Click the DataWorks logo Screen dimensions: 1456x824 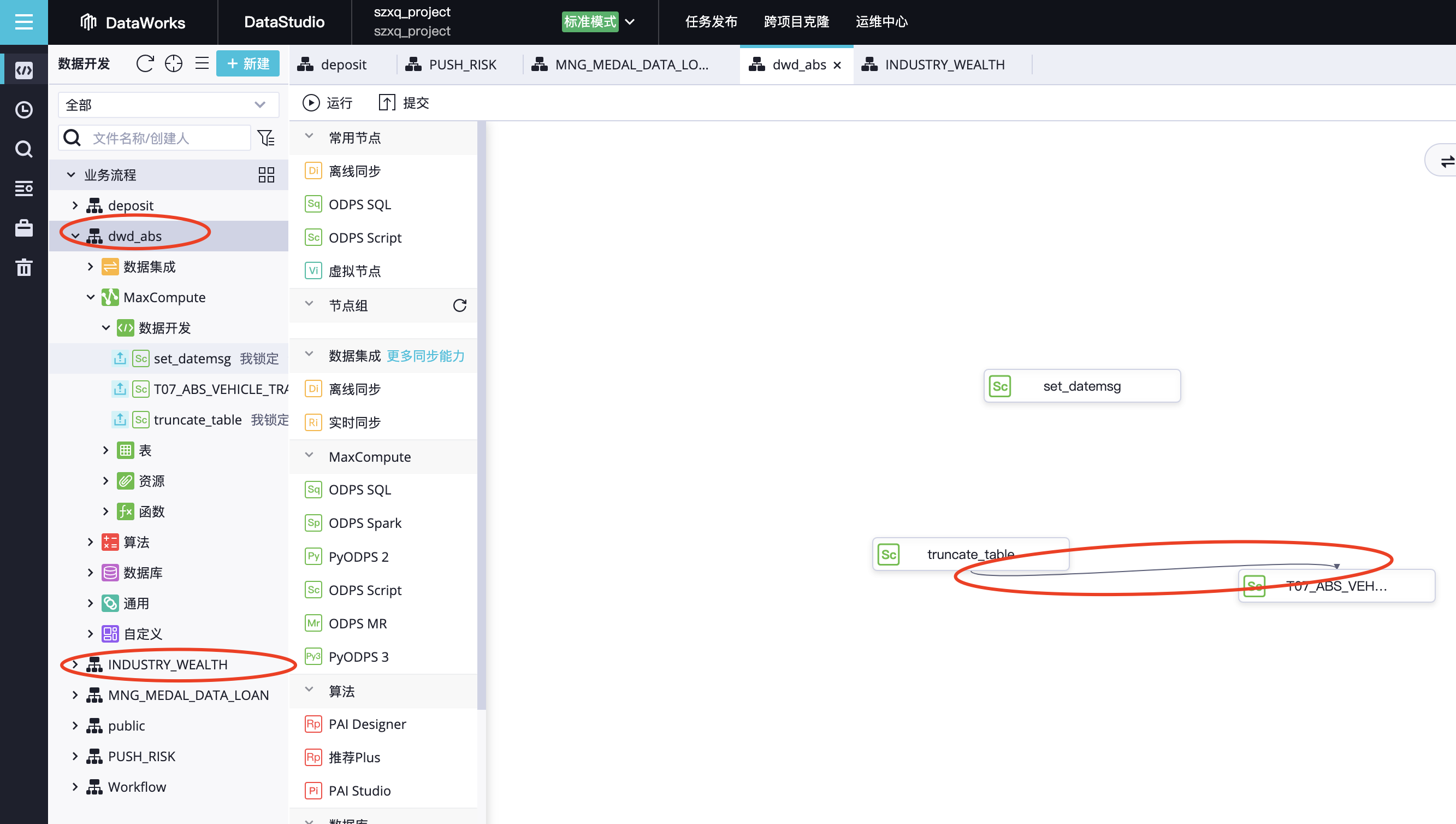click(x=132, y=22)
